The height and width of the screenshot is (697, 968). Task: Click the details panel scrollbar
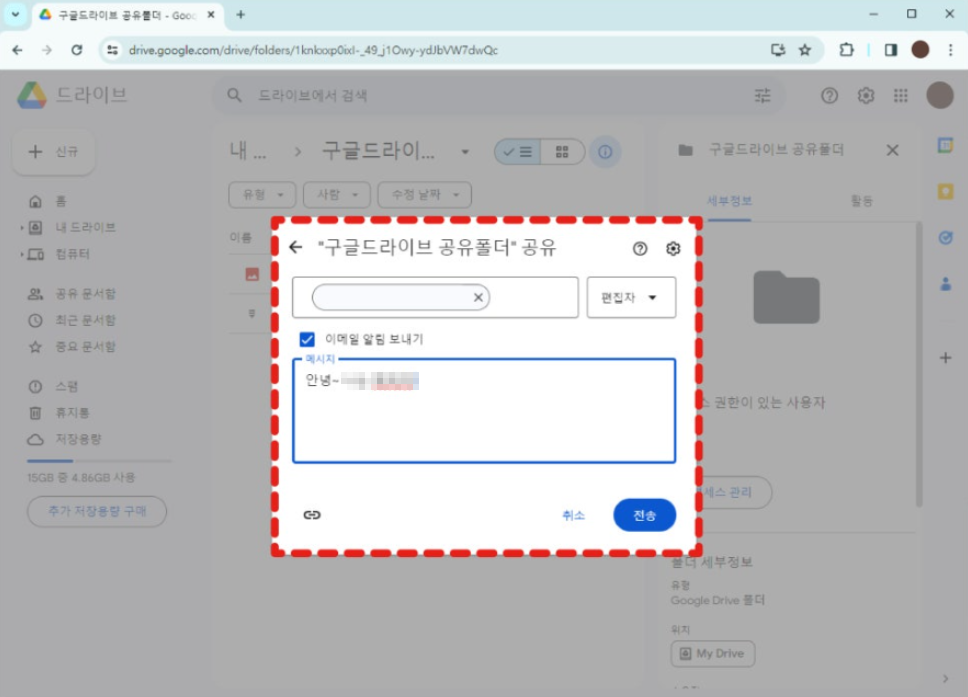(920, 364)
